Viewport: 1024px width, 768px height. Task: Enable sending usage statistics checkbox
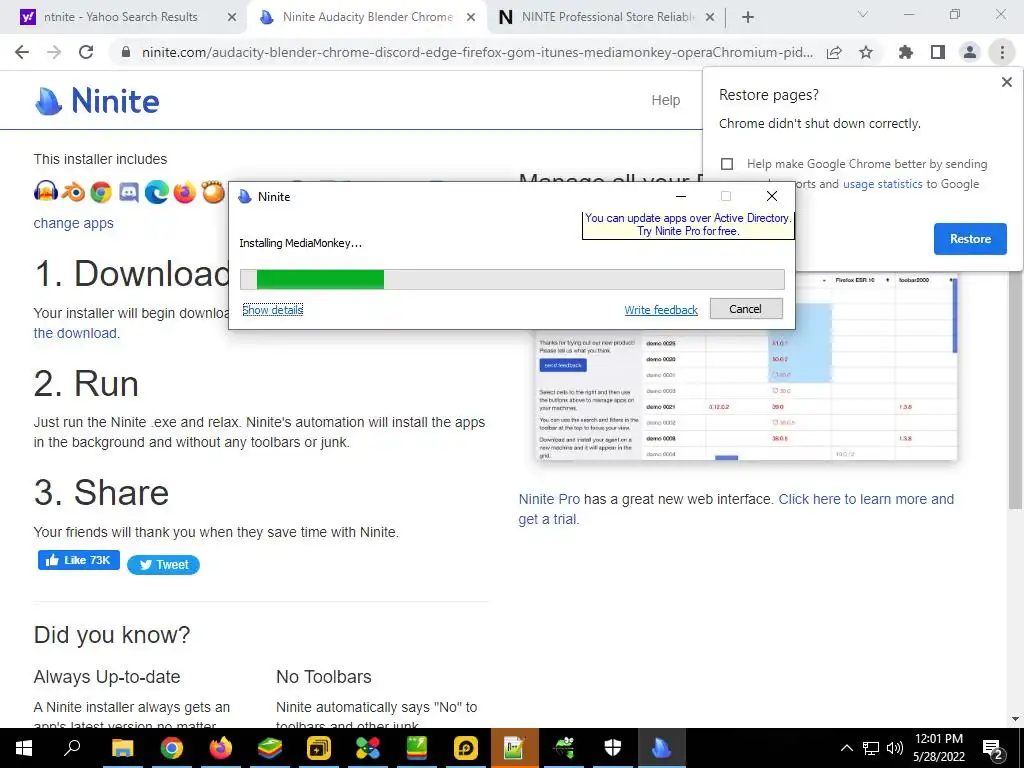click(x=727, y=164)
